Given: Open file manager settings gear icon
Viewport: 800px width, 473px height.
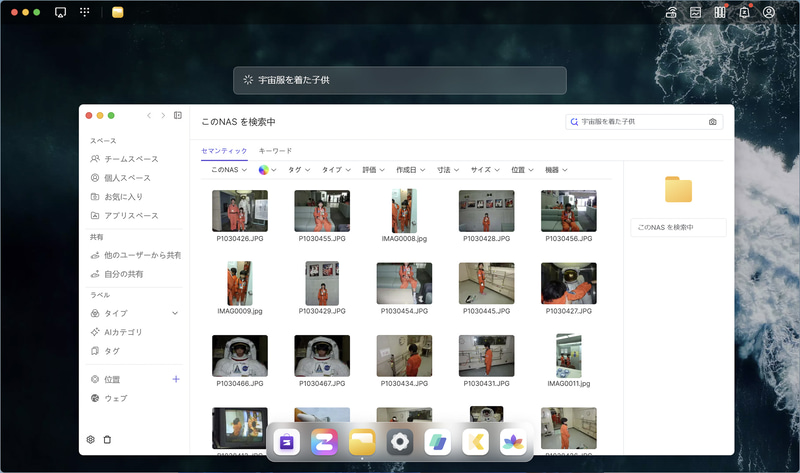Looking at the screenshot, I should [91, 439].
